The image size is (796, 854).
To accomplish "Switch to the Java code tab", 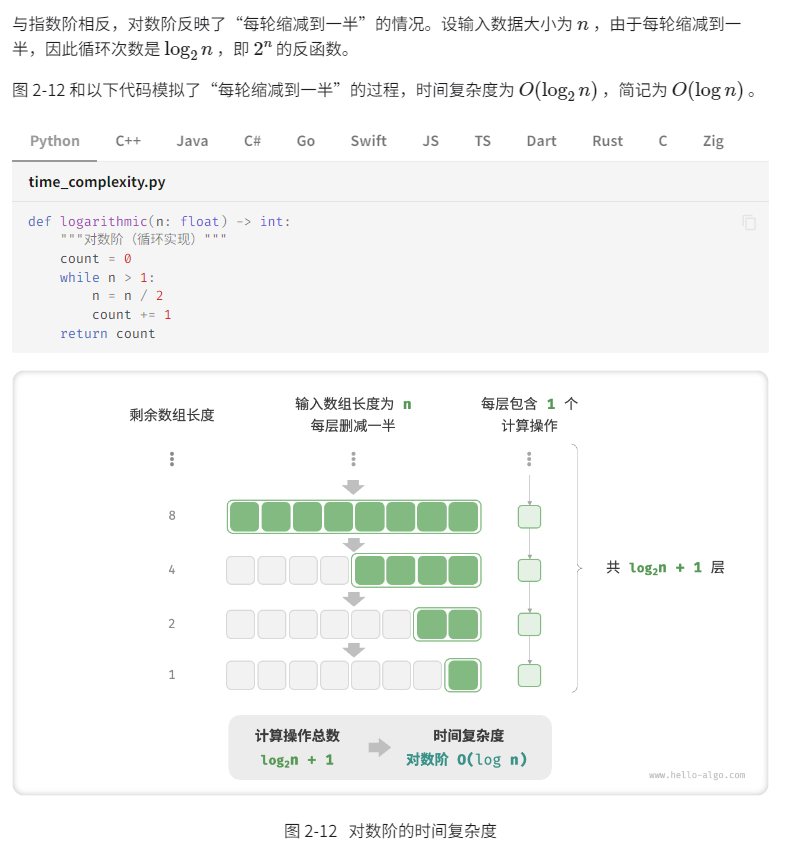I will 192,141.
